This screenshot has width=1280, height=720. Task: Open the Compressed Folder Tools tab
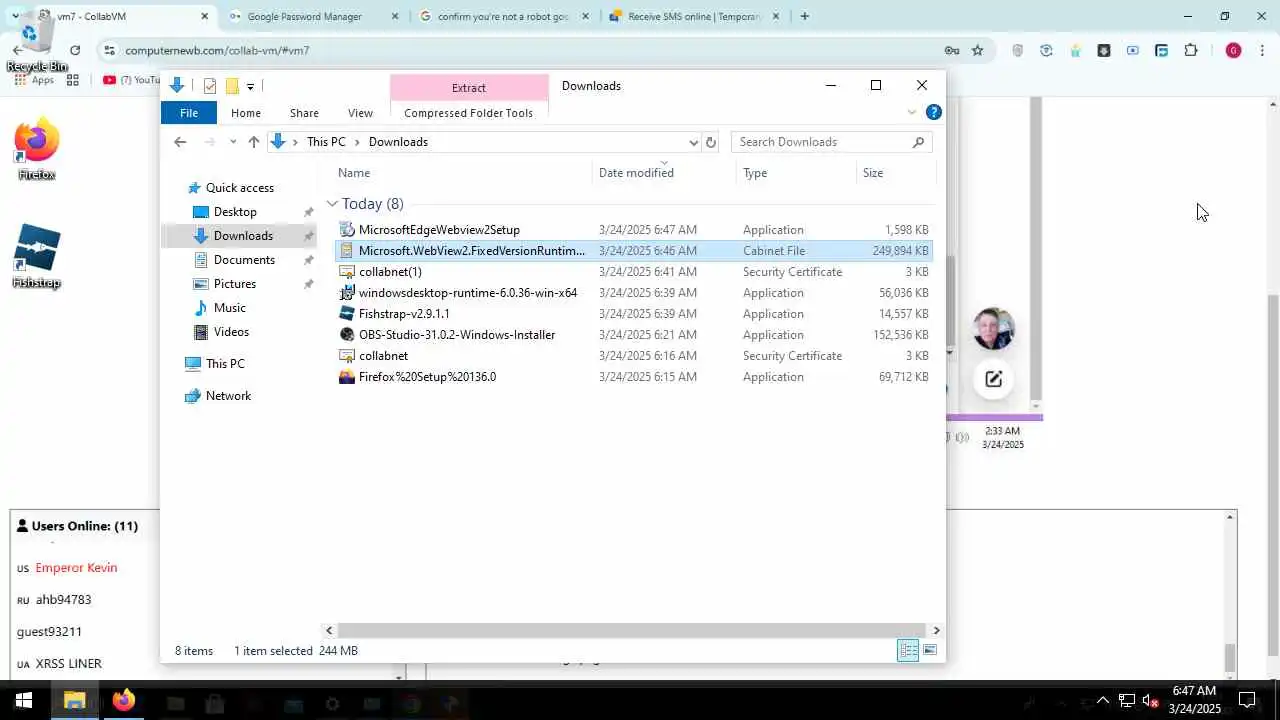click(x=468, y=113)
